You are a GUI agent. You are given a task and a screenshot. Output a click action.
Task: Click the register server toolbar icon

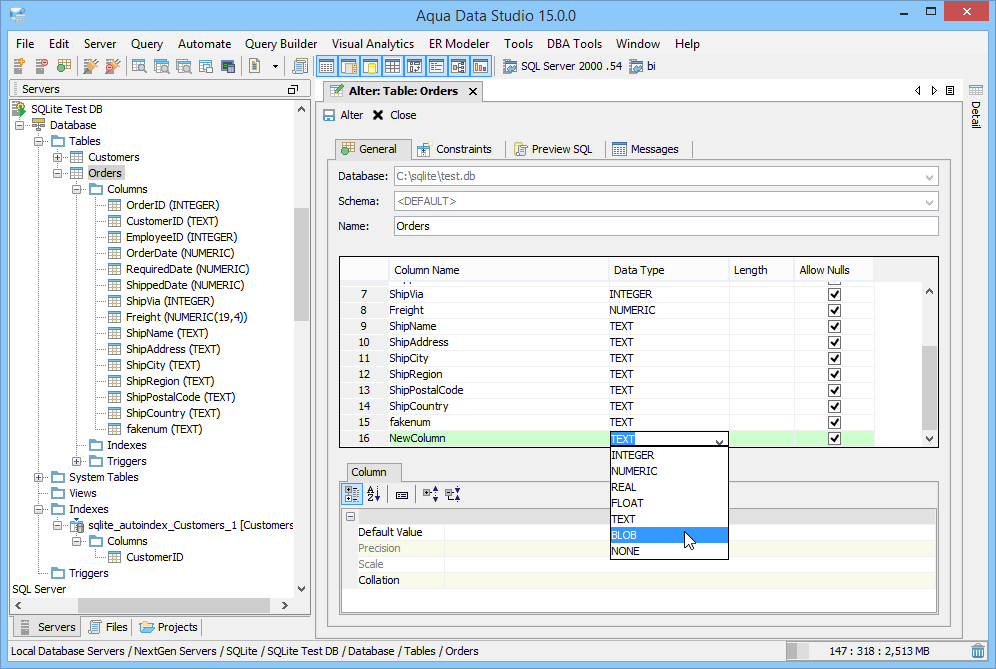19,65
